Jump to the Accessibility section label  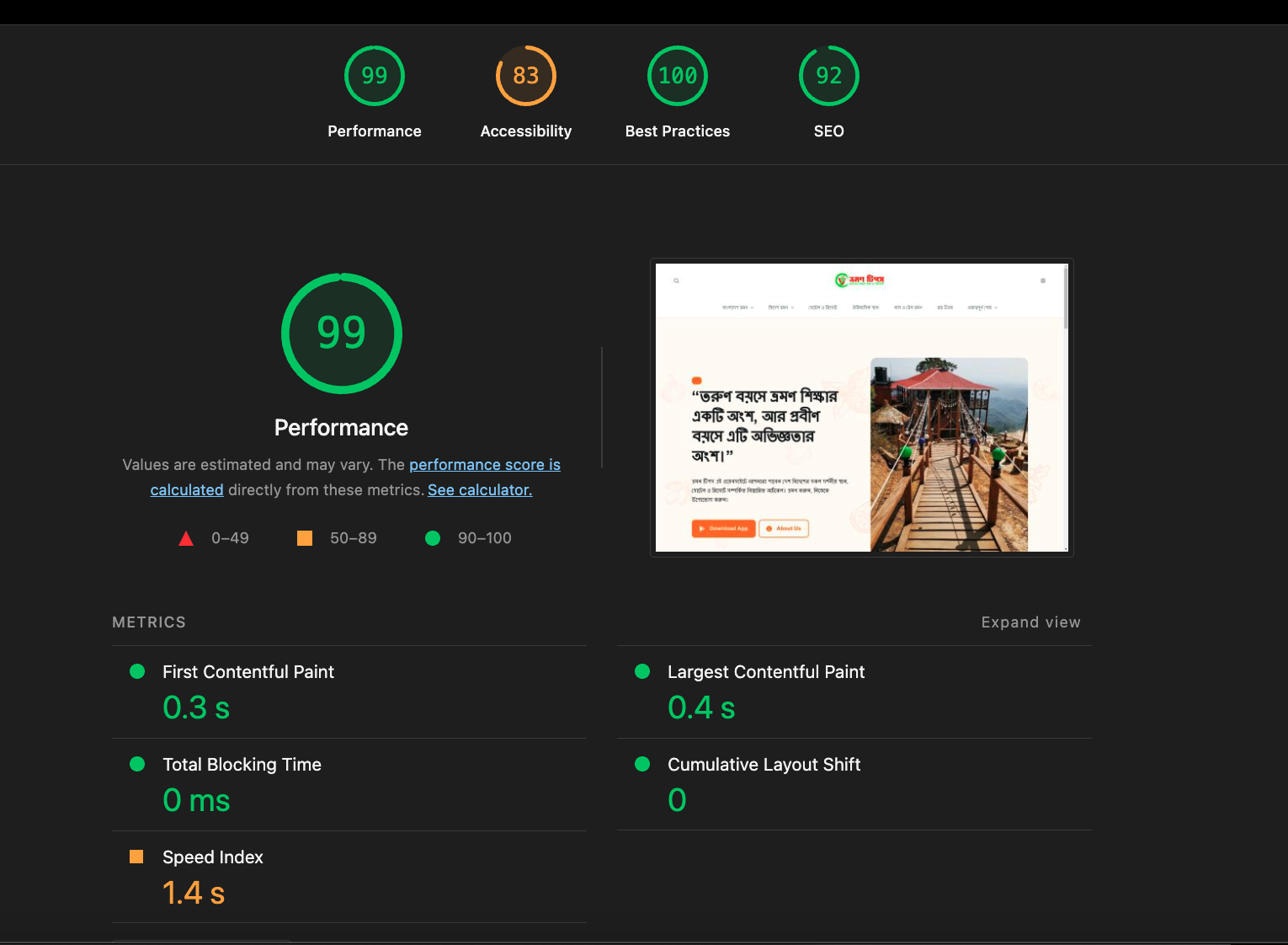click(526, 131)
